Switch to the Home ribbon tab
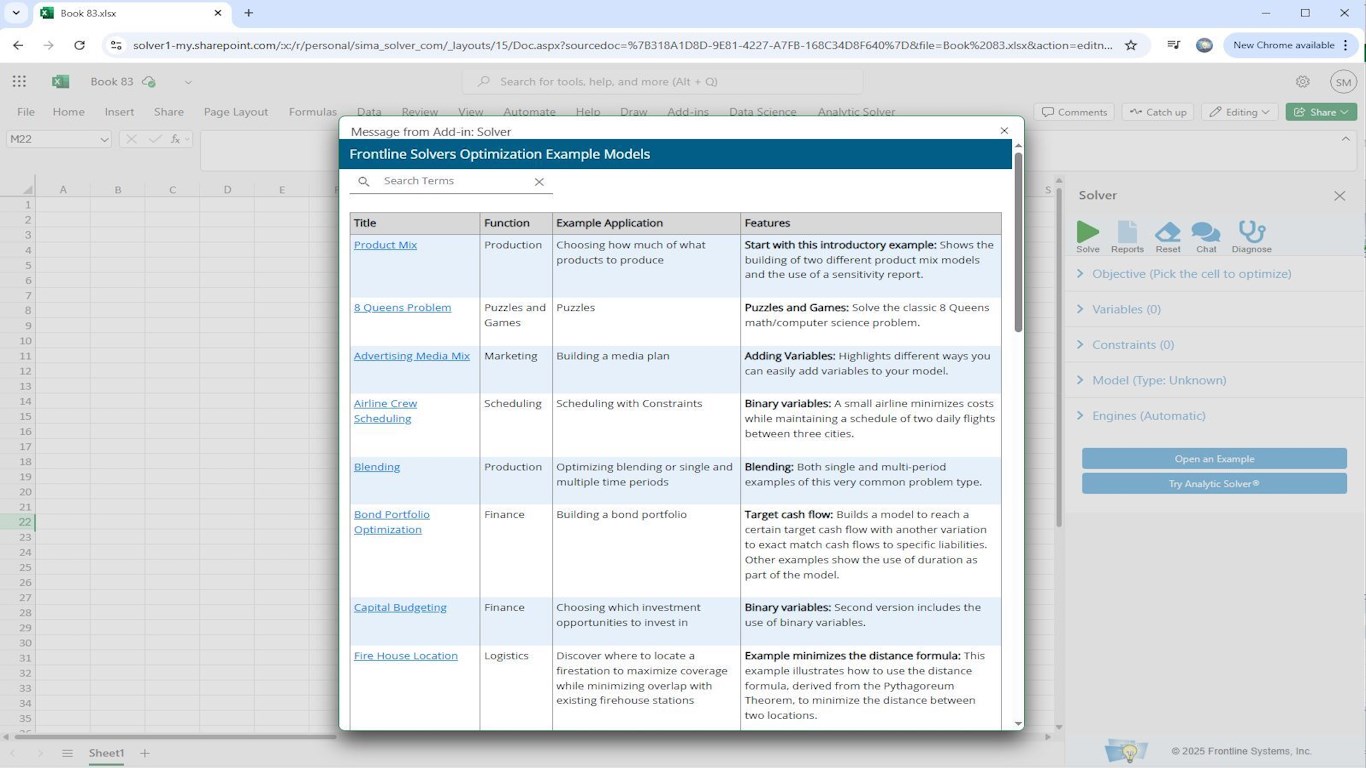The width and height of the screenshot is (1366, 768). coord(68,112)
